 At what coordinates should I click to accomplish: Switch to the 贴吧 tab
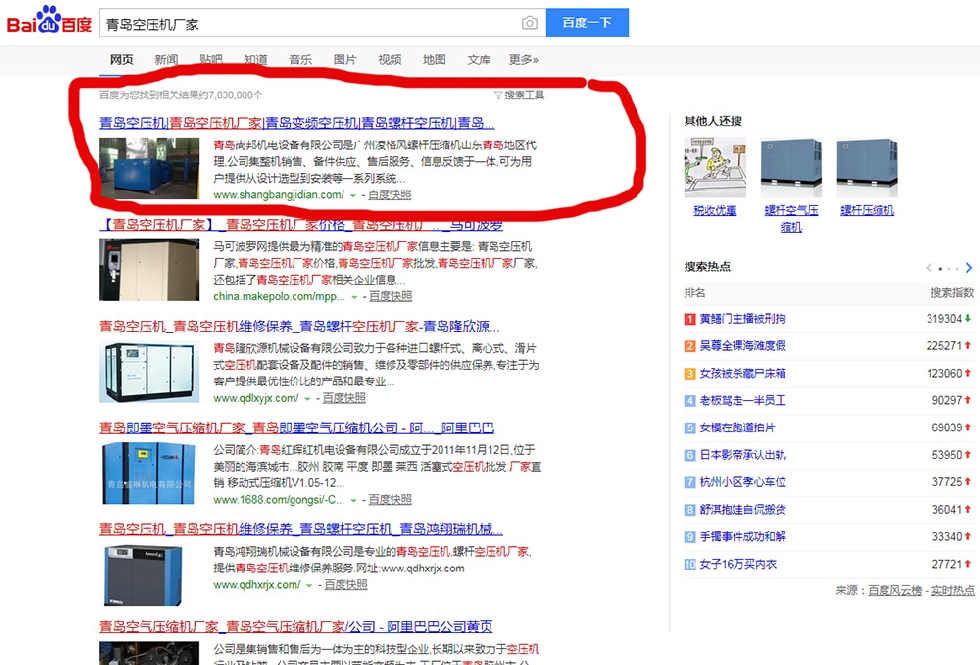(211, 59)
